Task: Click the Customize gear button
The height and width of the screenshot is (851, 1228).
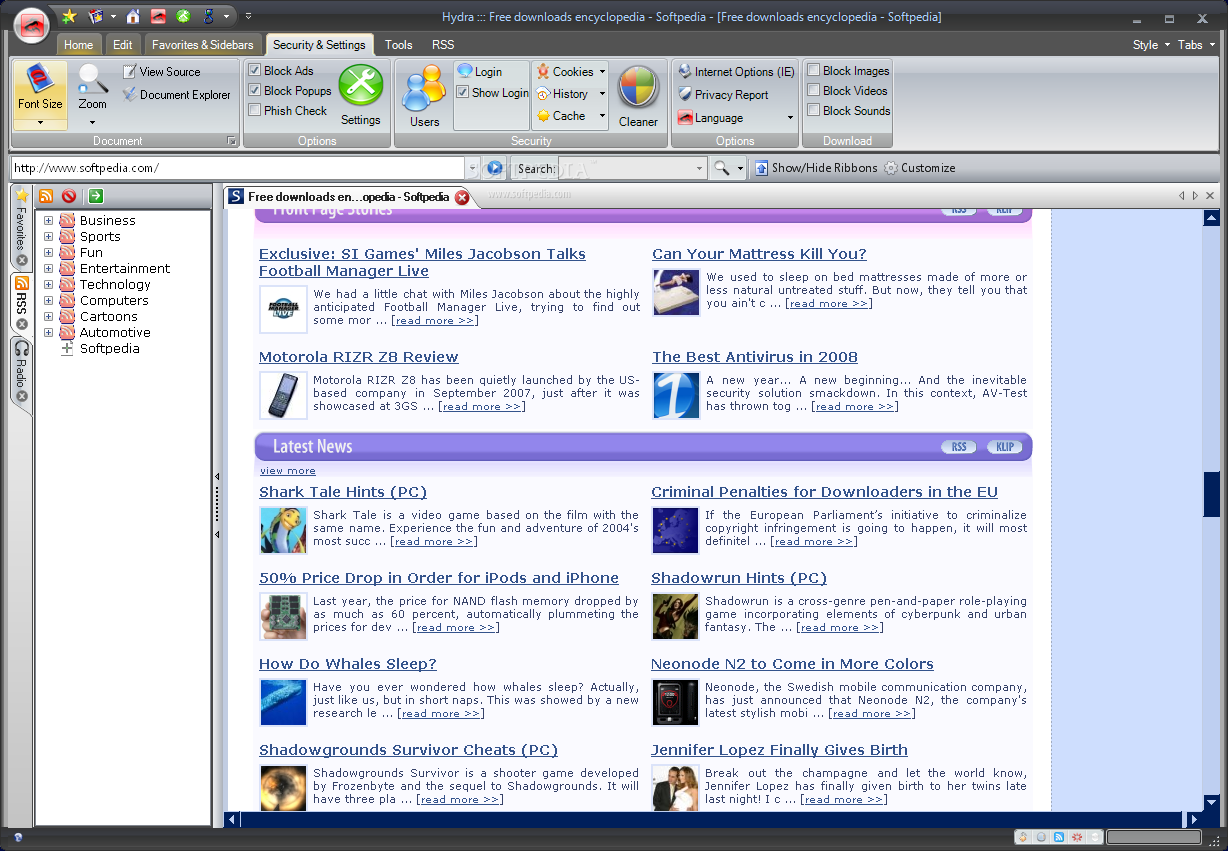Action: pos(919,168)
